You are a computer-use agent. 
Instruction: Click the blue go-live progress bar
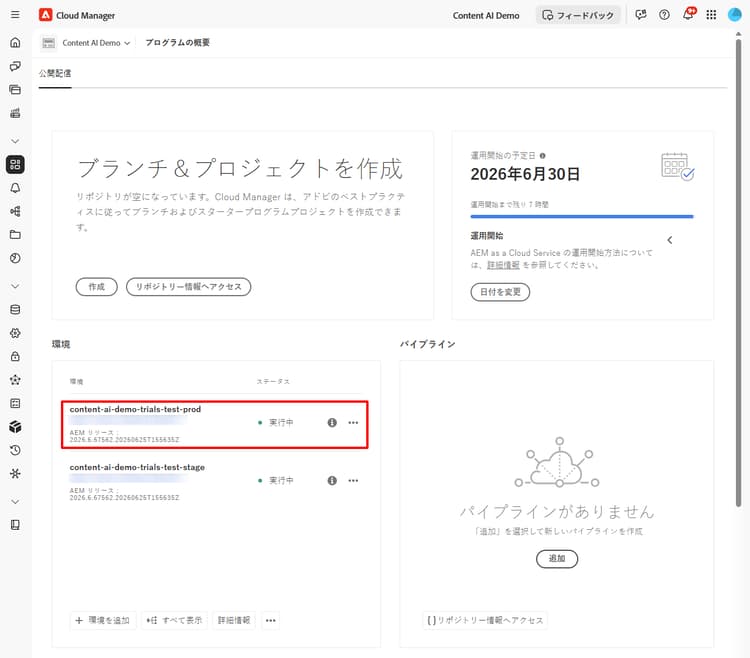582,217
